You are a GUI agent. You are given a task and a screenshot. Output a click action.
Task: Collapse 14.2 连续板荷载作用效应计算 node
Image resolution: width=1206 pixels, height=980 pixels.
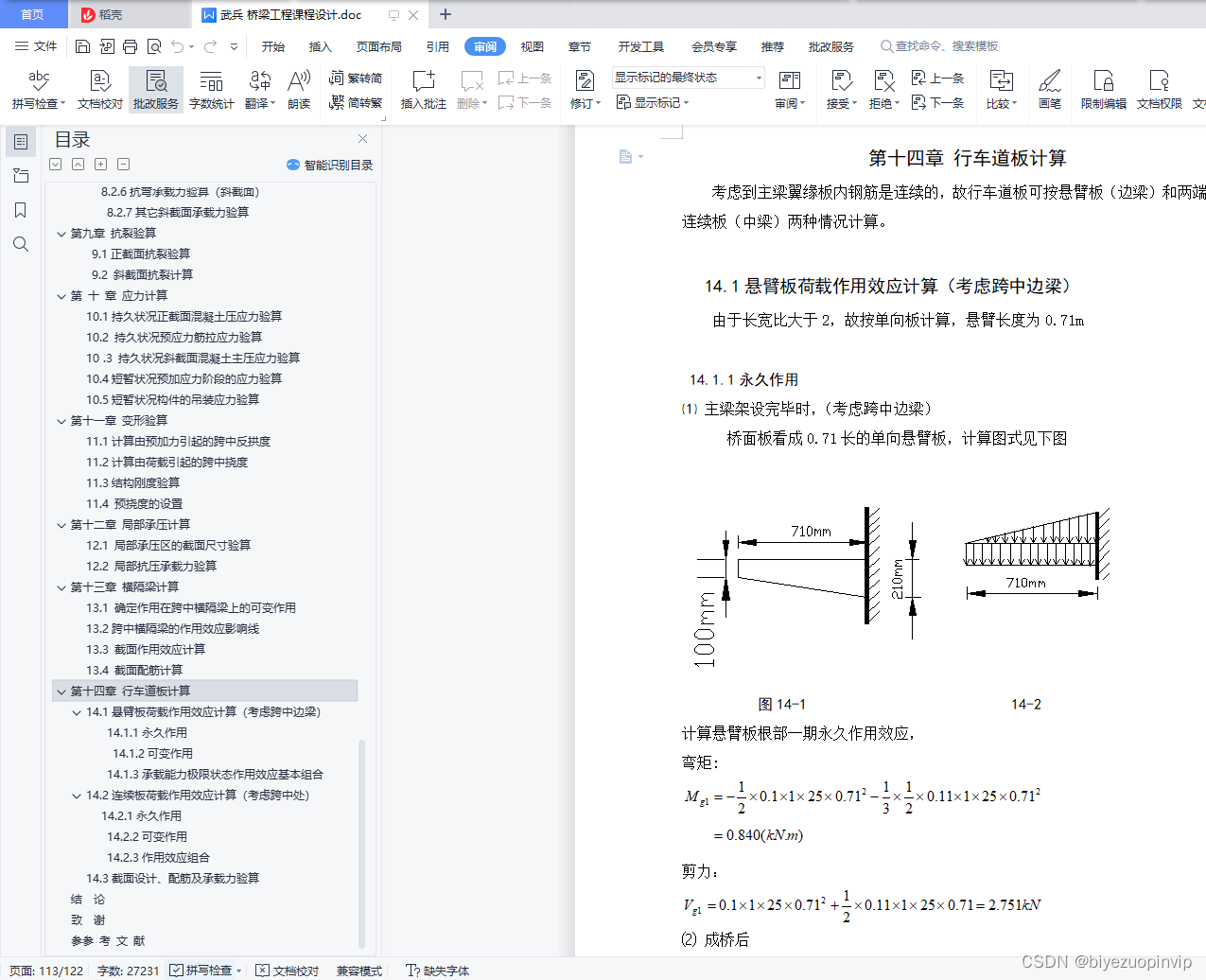[77, 796]
